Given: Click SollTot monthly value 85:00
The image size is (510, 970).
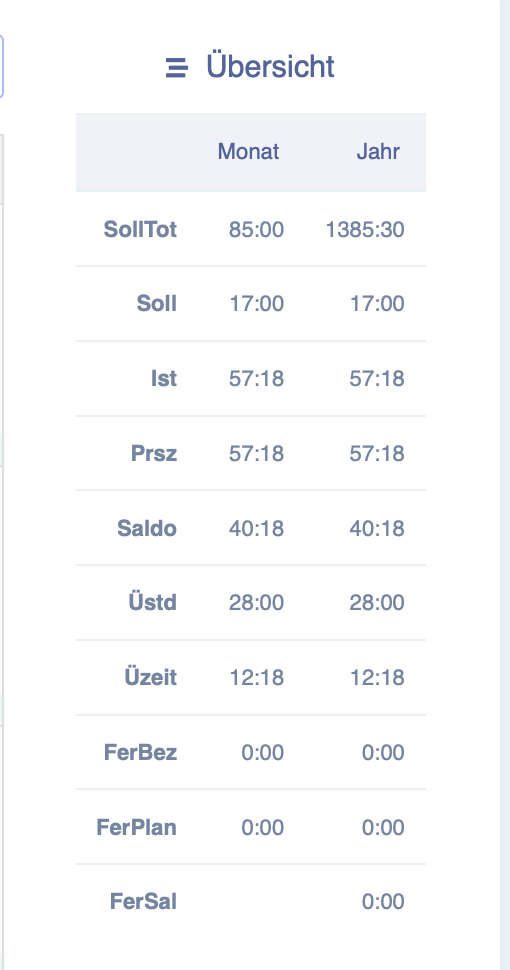Looking at the screenshot, I should click(x=256, y=230).
